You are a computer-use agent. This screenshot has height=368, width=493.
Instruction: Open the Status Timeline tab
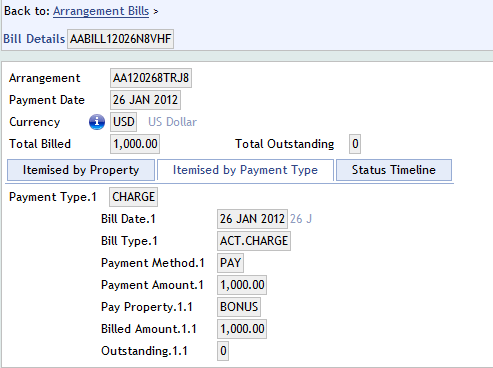[394, 170]
